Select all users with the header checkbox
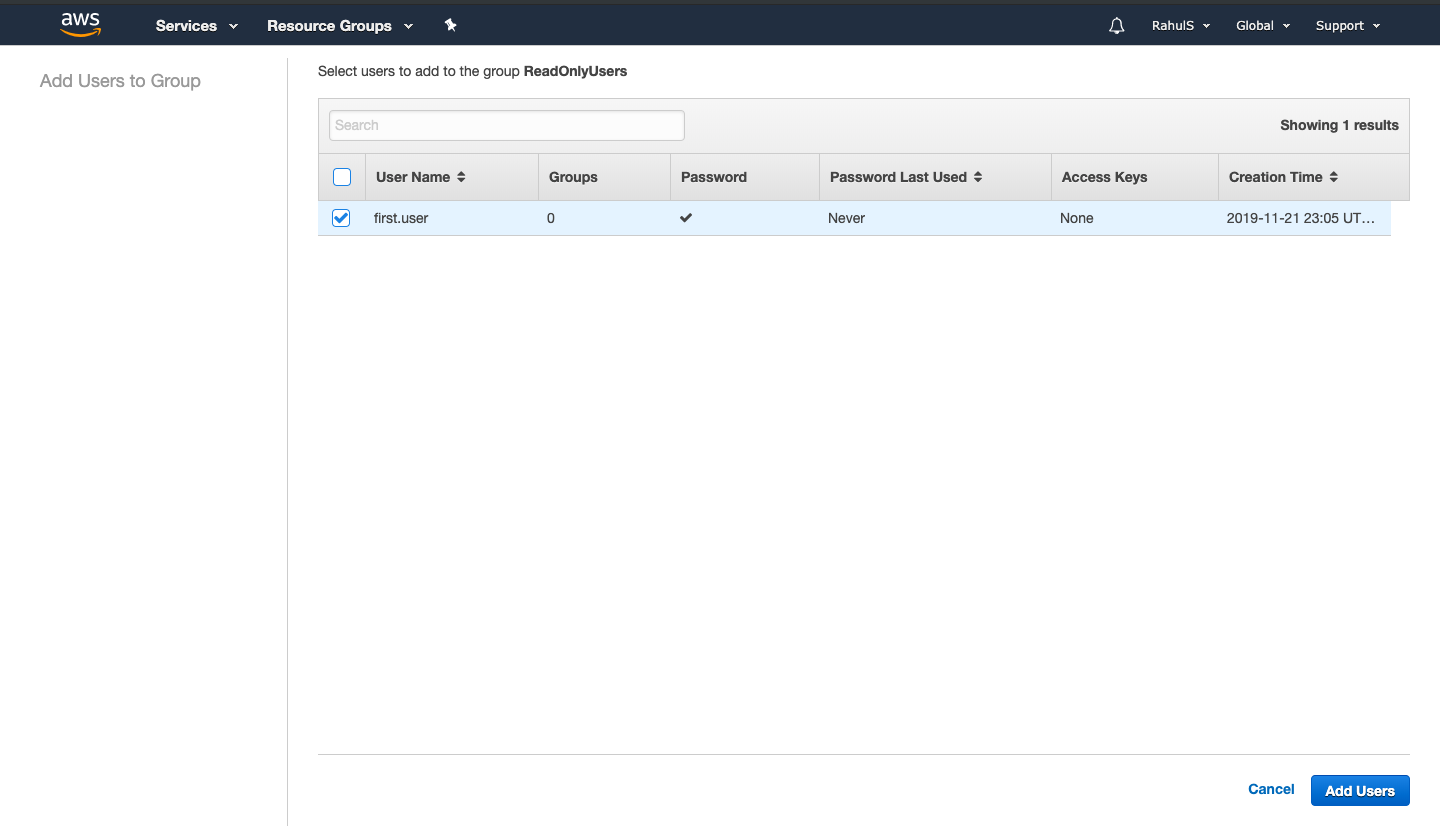1440x826 pixels. [x=342, y=176]
